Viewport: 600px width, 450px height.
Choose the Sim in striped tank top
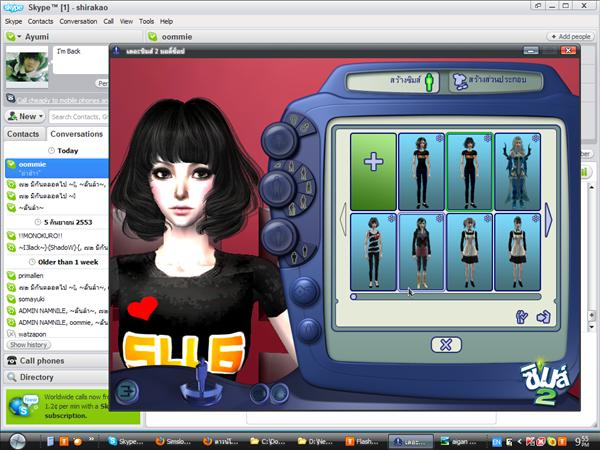click(373, 252)
